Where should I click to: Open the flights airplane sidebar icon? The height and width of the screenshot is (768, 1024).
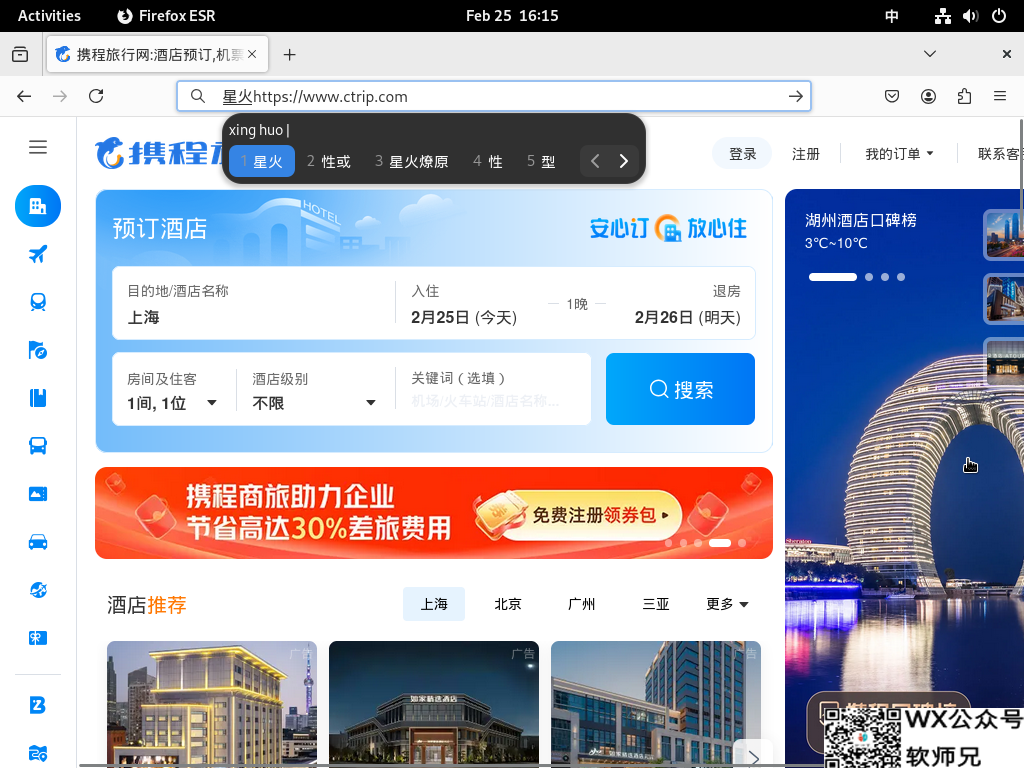[38, 254]
